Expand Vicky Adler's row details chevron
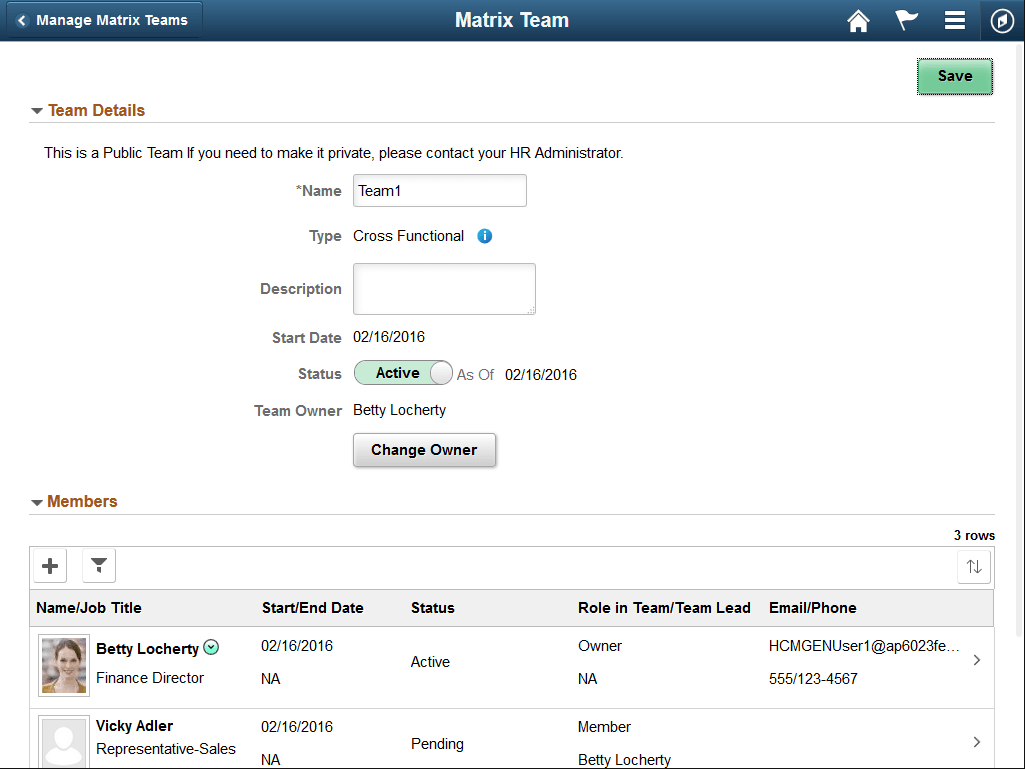1025x769 pixels. (978, 741)
